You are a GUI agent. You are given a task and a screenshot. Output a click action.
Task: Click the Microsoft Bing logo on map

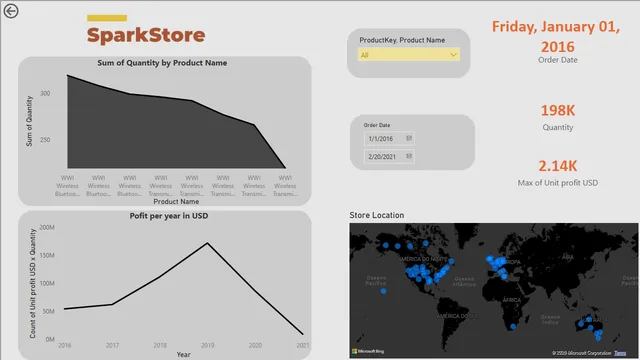coord(368,351)
